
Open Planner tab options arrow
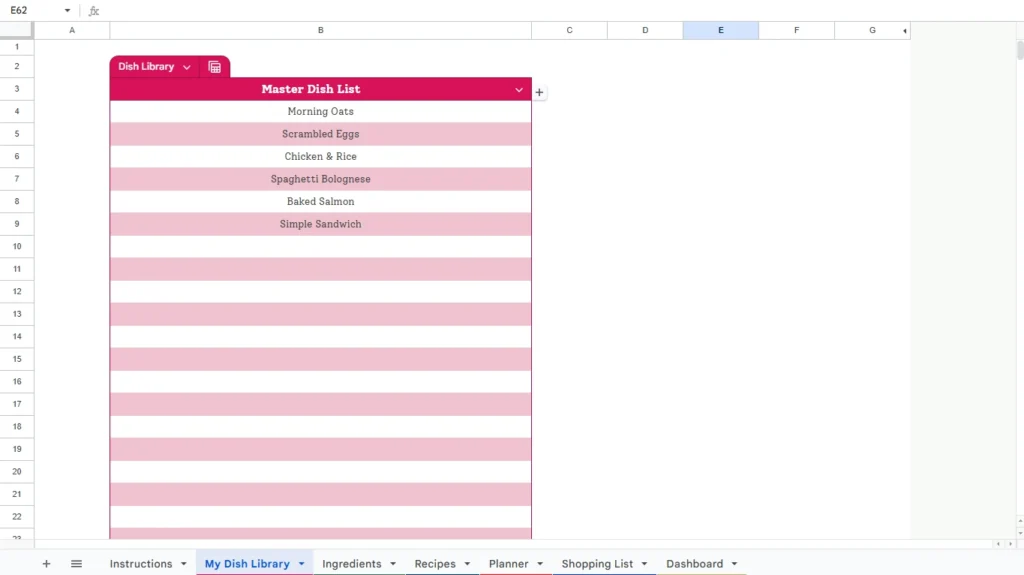click(x=540, y=564)
